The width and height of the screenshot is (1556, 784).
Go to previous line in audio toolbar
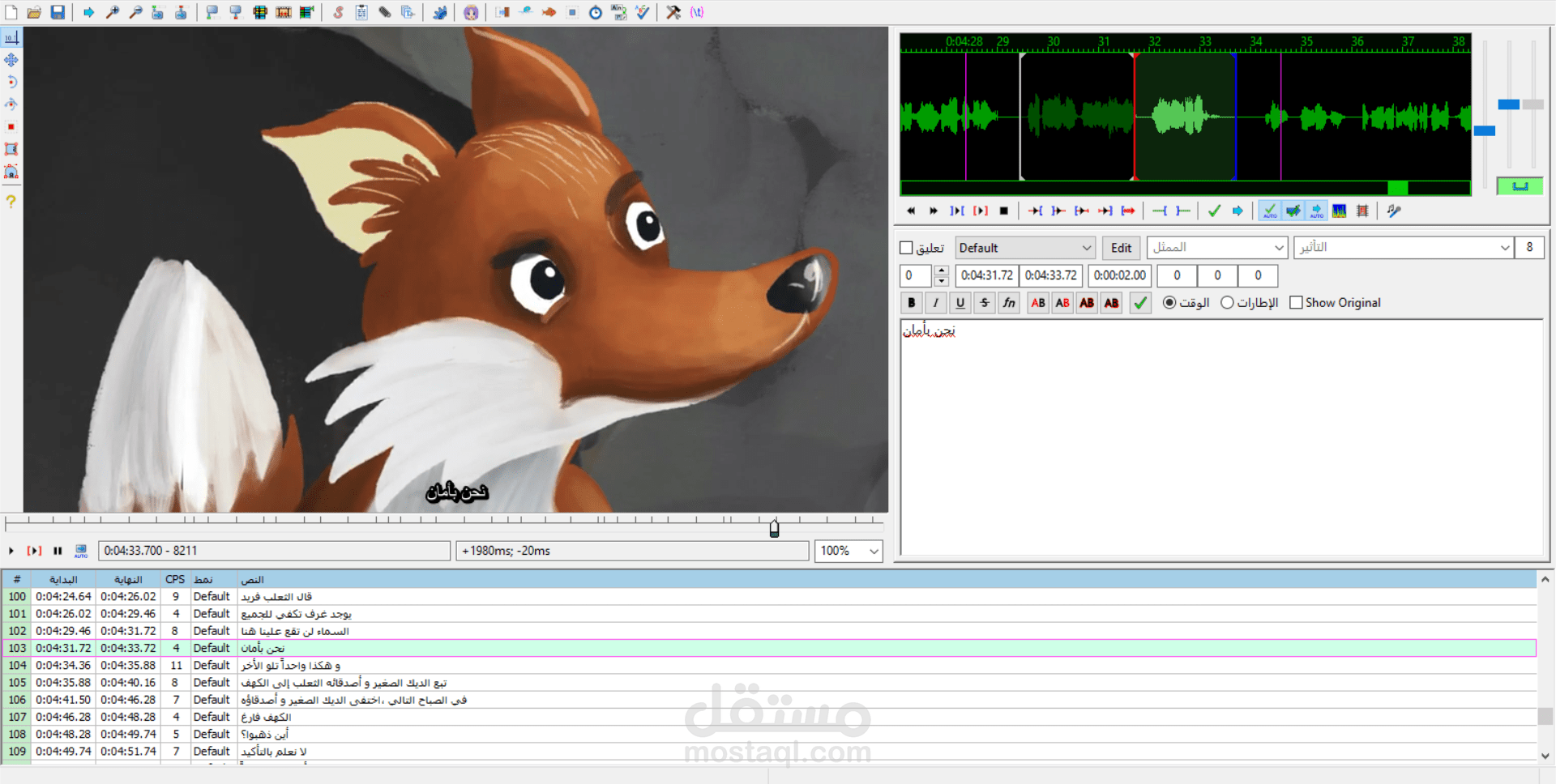click(911, 211)
